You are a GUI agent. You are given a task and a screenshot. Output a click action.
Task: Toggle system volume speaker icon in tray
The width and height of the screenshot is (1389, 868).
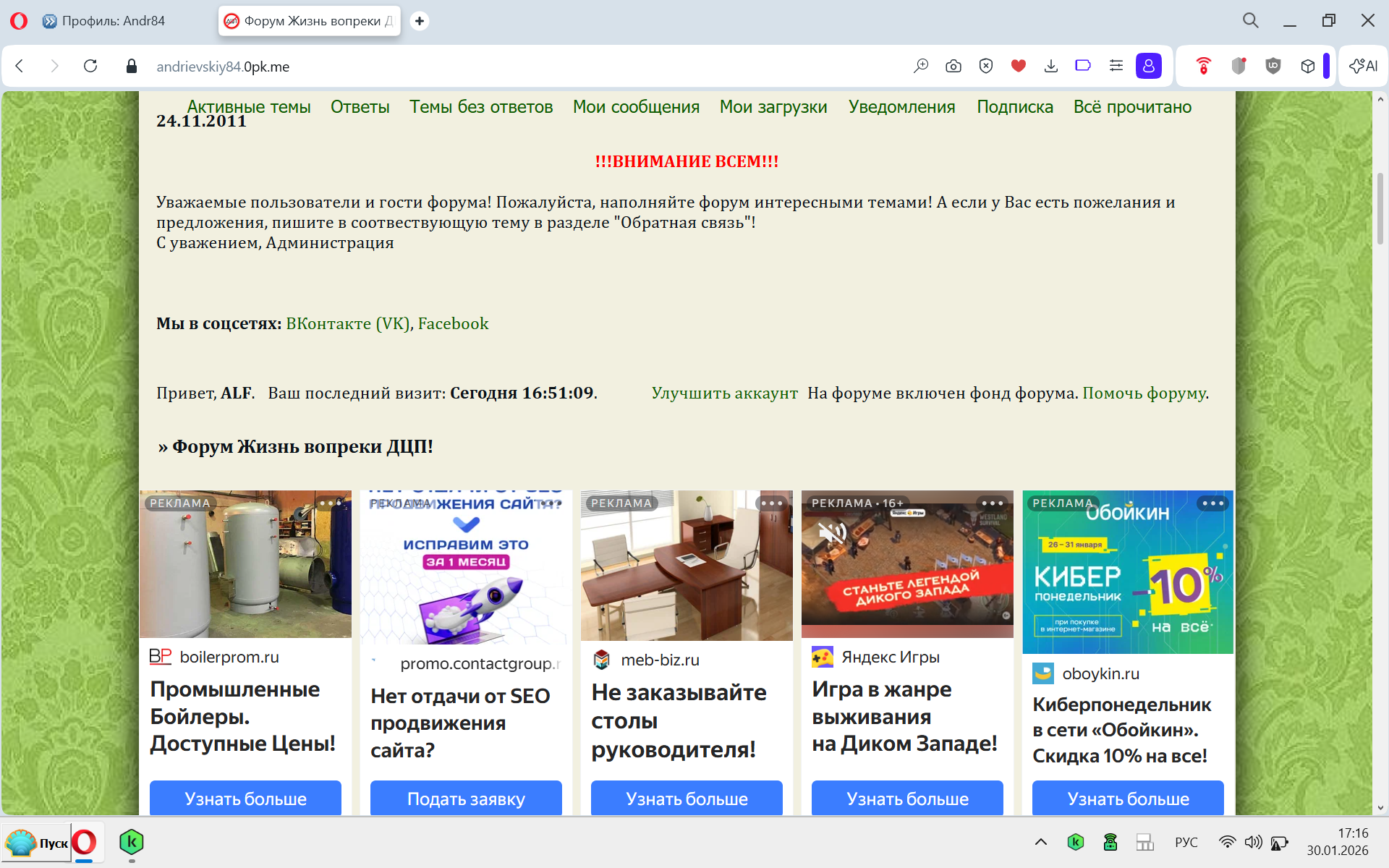pos(1253,842)
